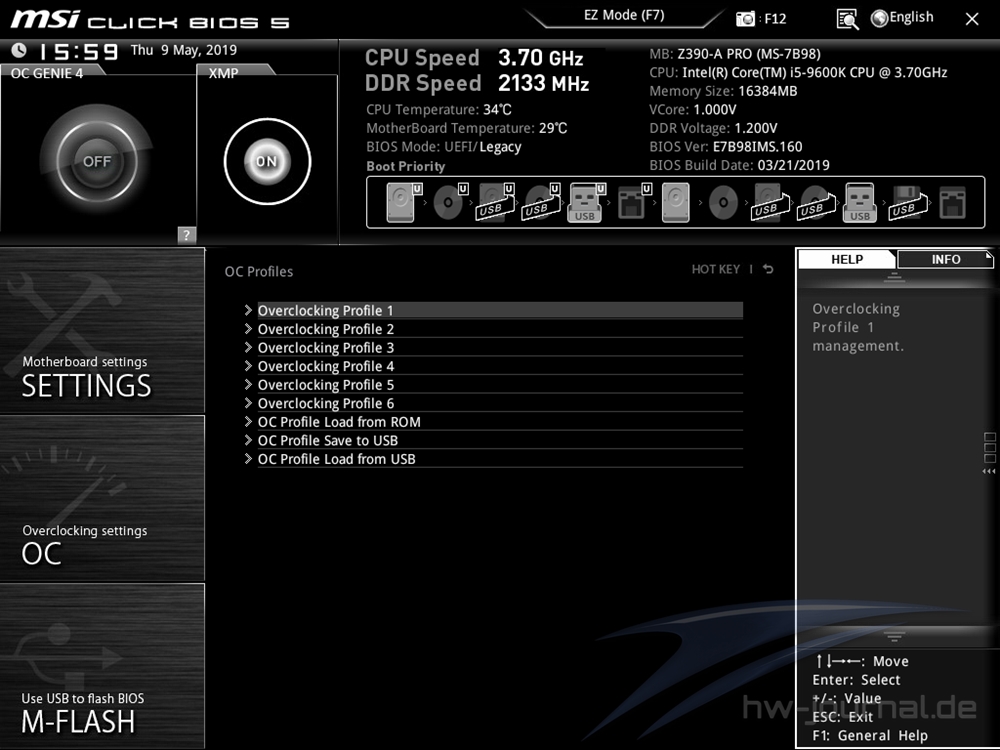
Task: Expand the Overclocking Profile 3 arrow
Action: point(248,347)
